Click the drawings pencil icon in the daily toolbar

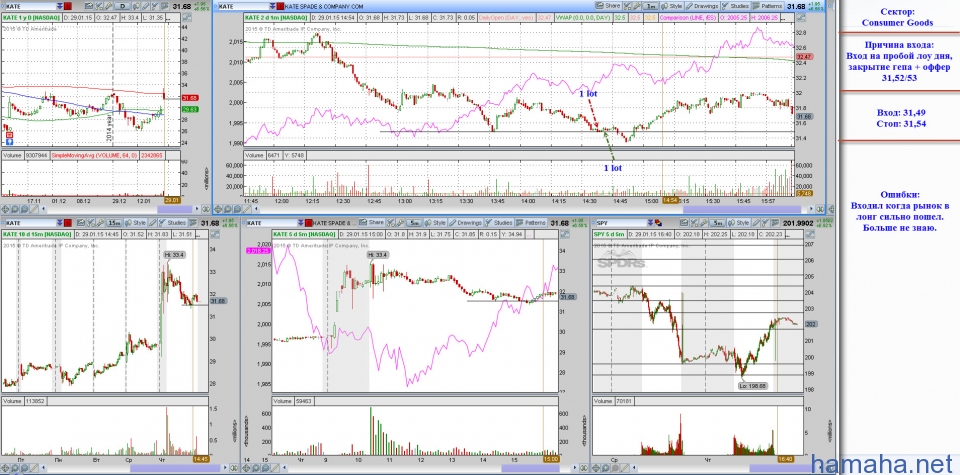coord(146,6)
